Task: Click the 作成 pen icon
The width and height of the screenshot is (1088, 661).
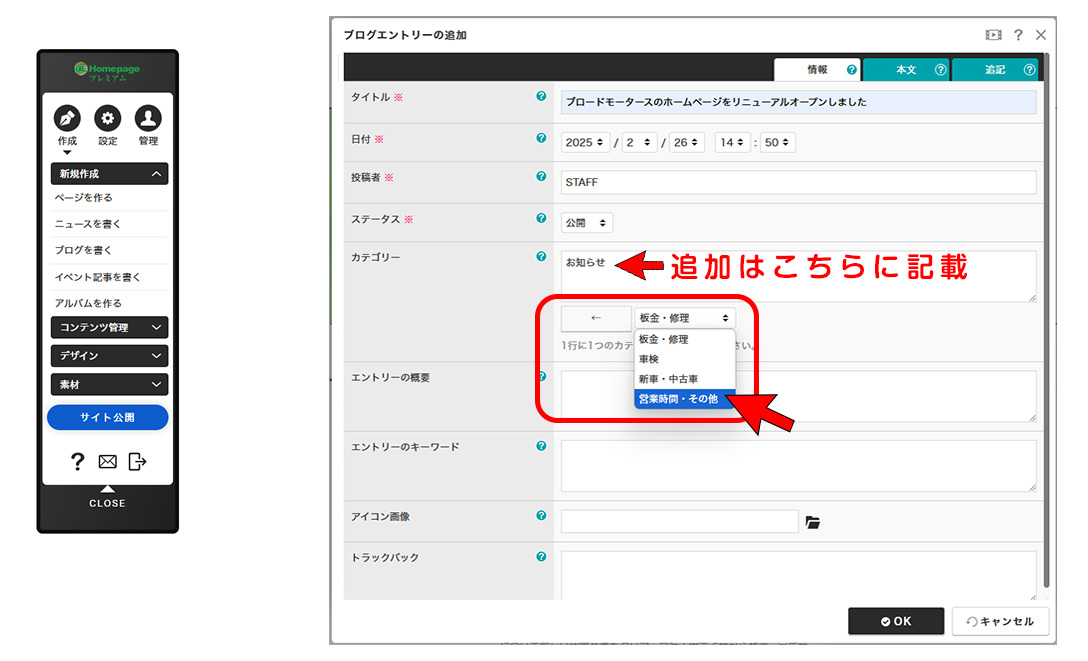Action: (x=67, y=118)
